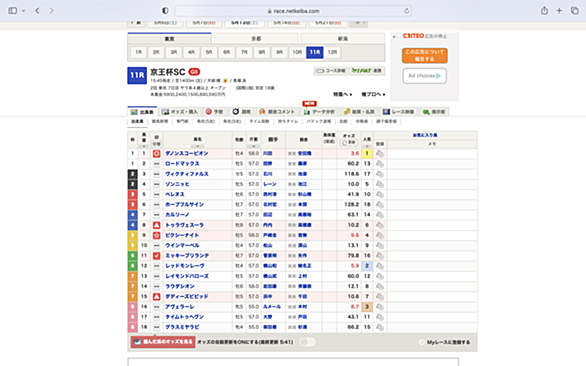Register アヴェラーレ as favorite horse icon
The height and width of the screenshot is (366, 586).
tap(380, 307)
